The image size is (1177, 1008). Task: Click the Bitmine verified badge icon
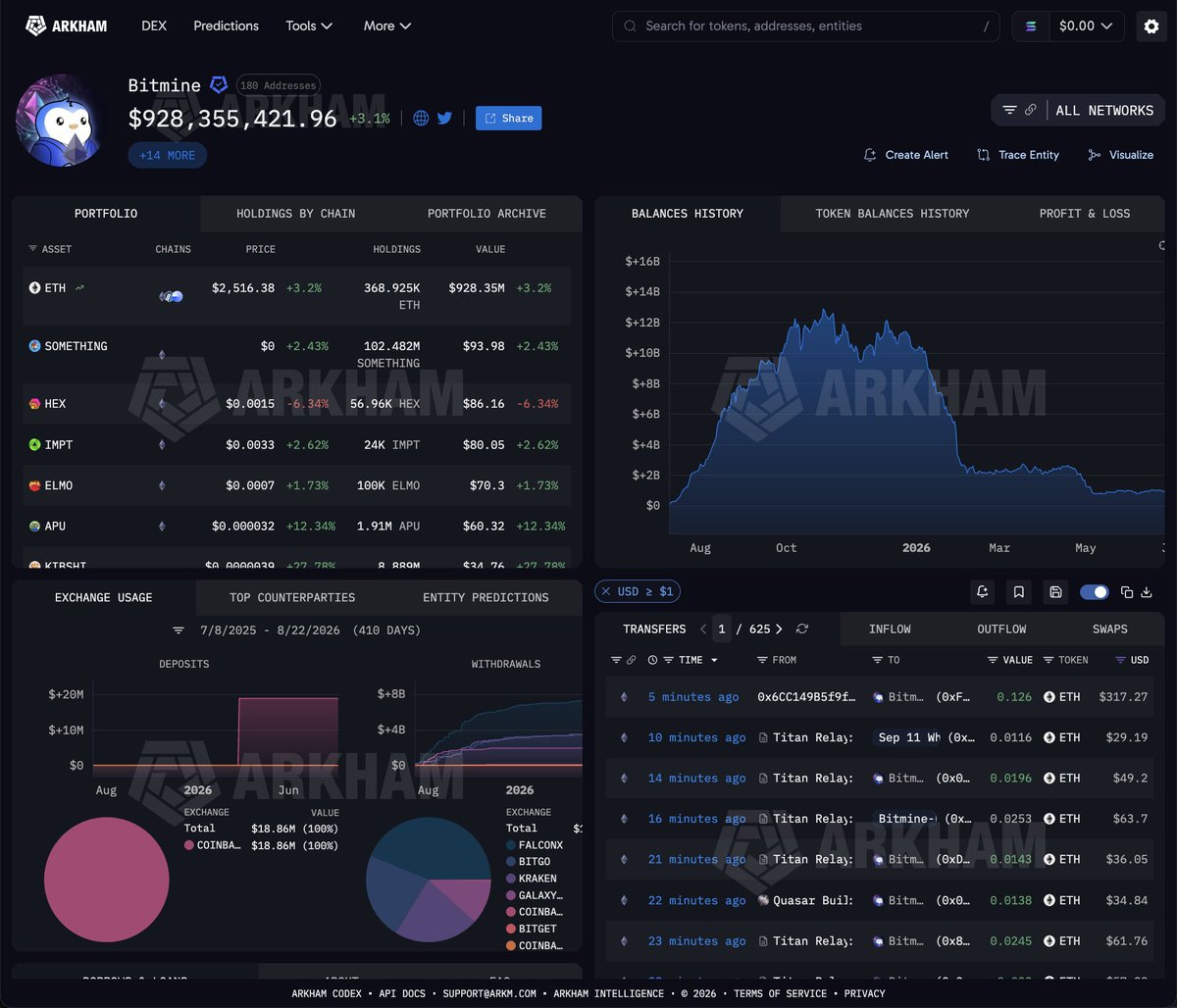click(x=219, y=85)
